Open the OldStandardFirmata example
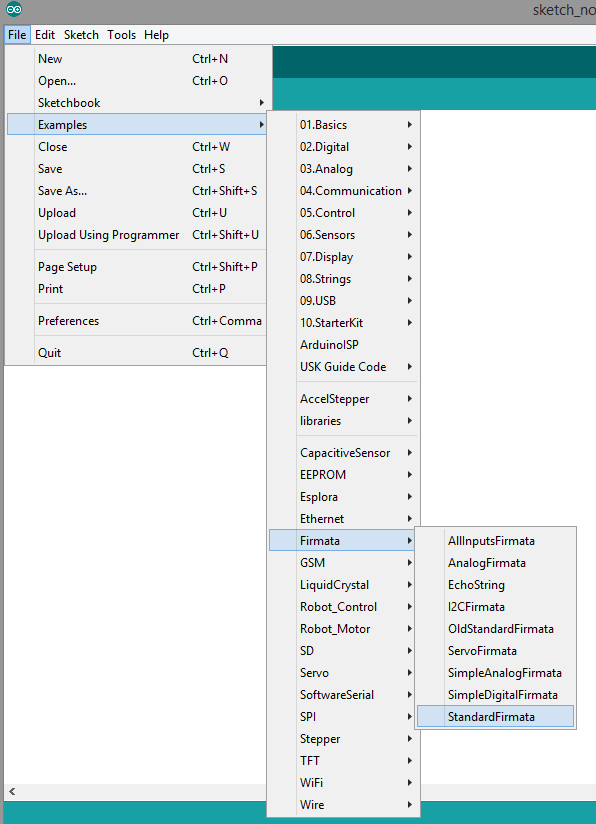 pyautogui.click(x=496, y=629)
